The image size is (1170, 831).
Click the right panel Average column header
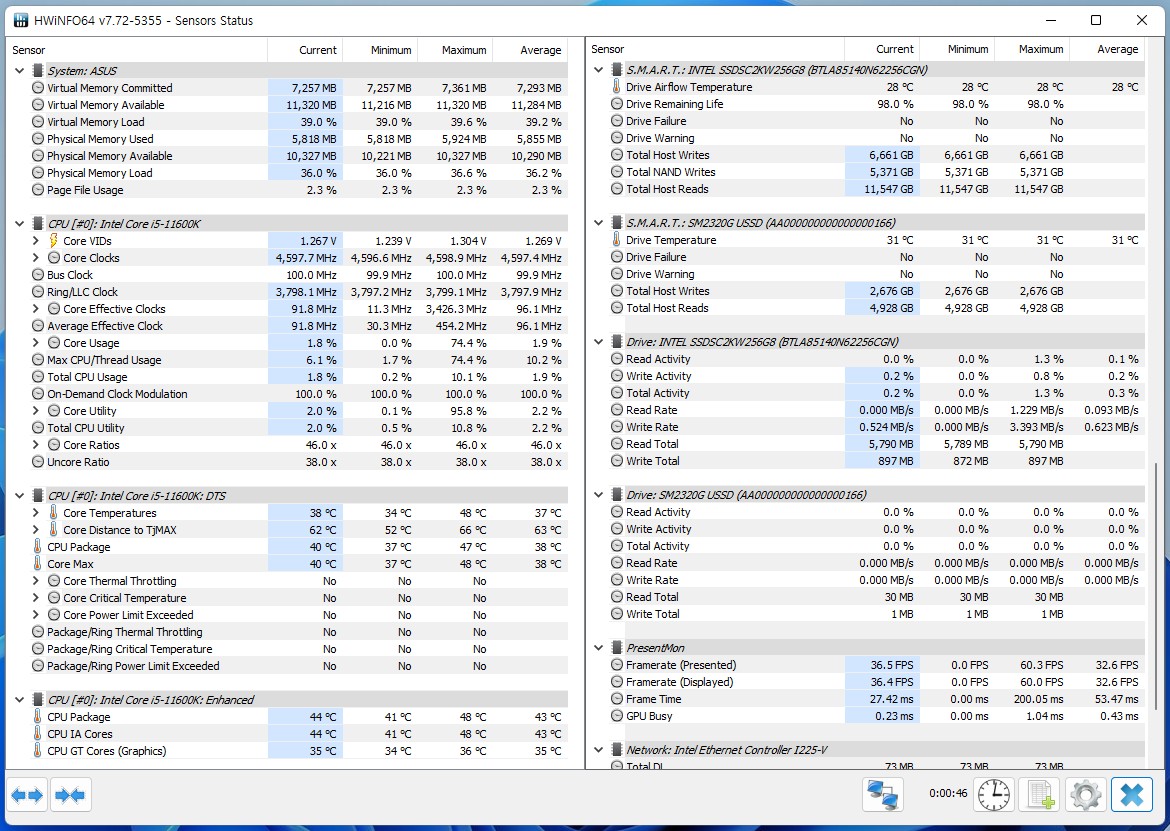click(1107, 49)
